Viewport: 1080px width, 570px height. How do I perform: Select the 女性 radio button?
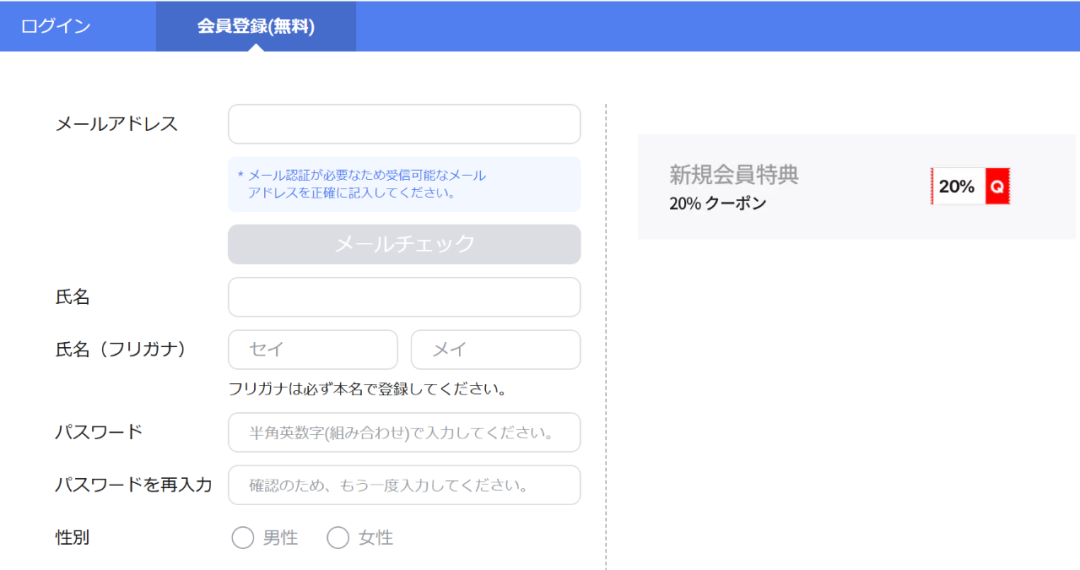tap(338, 538)
